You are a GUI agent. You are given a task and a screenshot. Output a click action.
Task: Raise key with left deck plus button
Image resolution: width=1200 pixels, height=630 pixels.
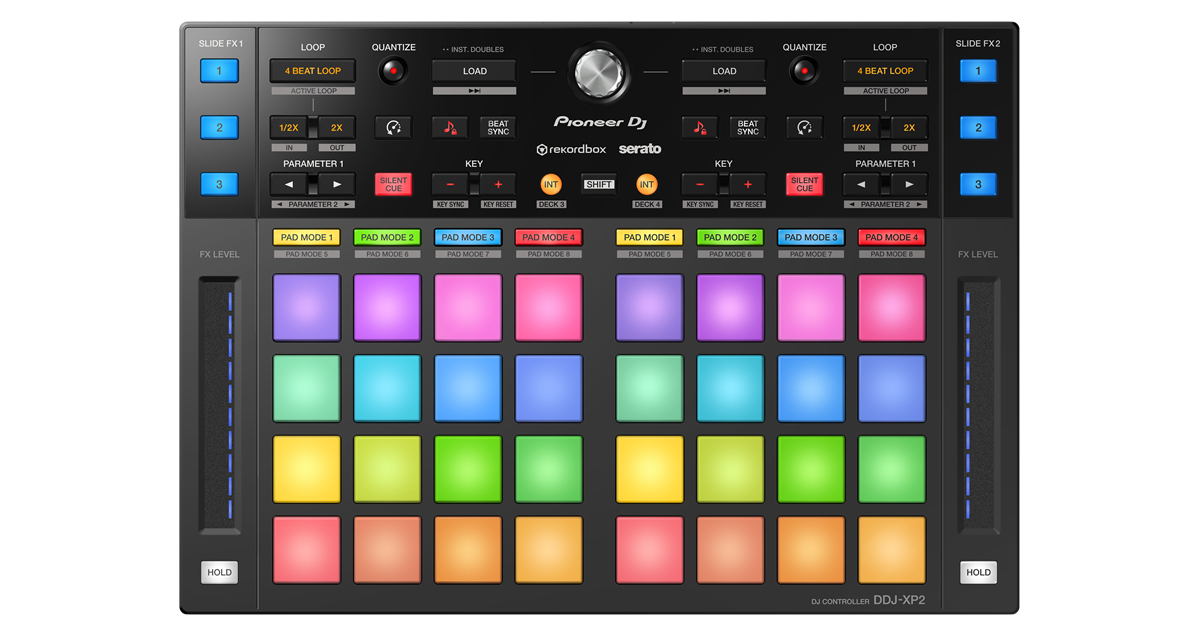(498, 184)
